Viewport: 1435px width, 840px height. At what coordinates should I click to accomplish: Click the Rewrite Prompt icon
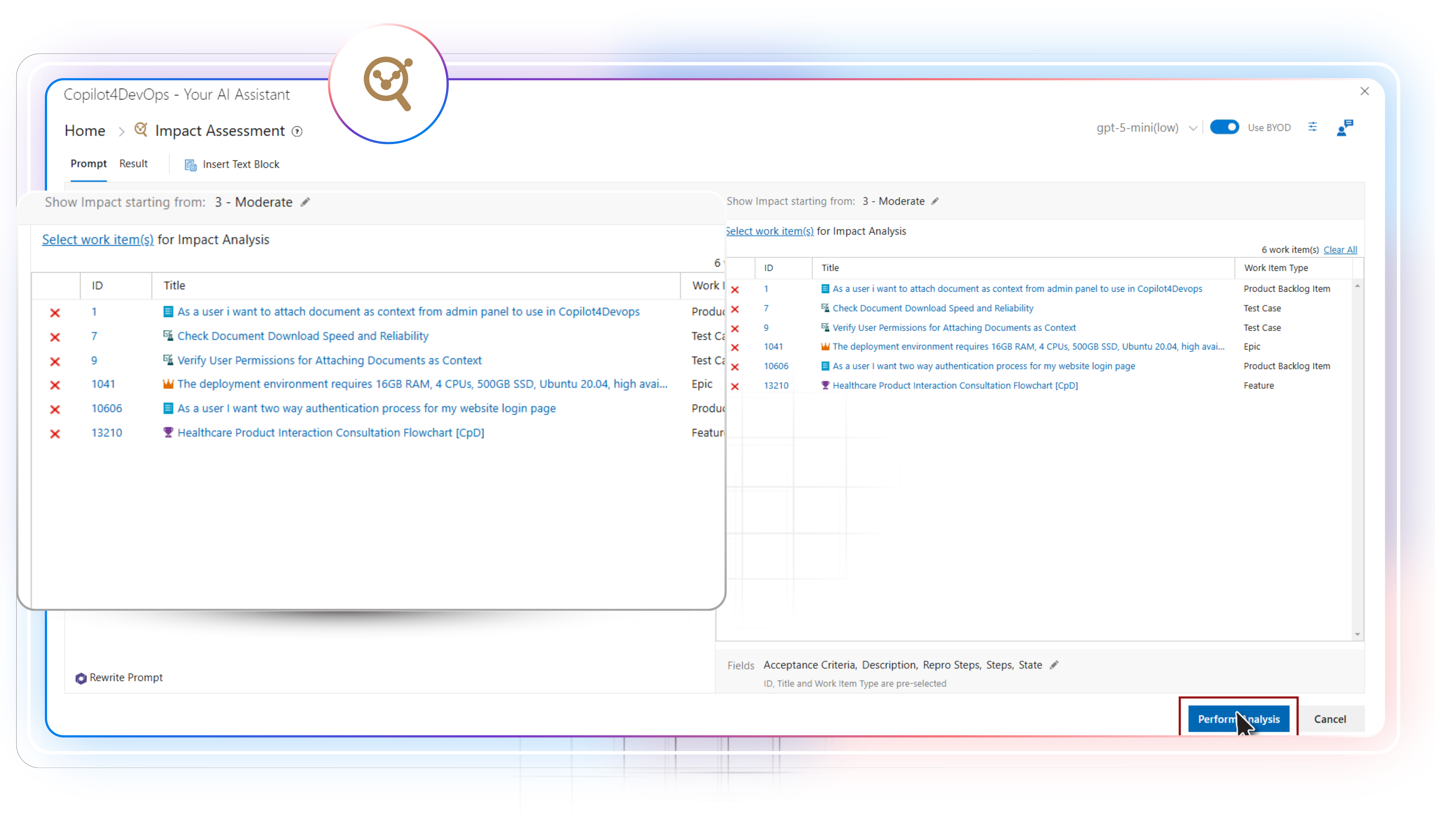click(81, 678)
